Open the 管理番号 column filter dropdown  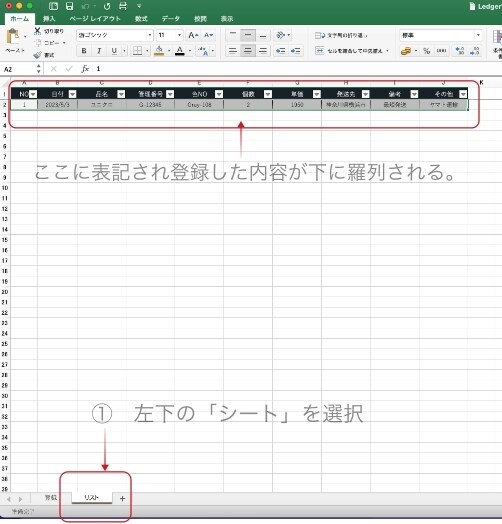click(x=170, y=94)
